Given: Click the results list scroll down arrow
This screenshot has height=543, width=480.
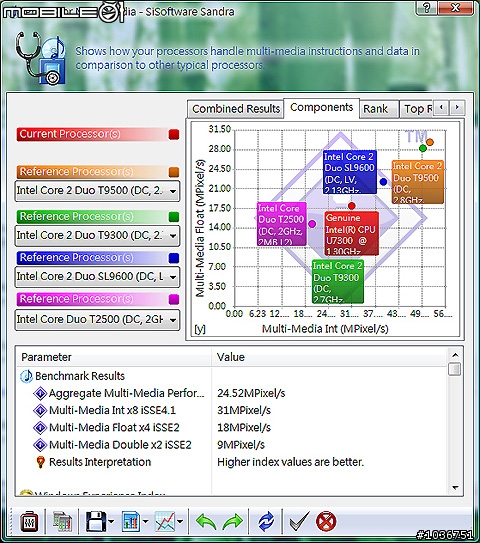Looking at the screenshot, I should (x=455, y=488).
